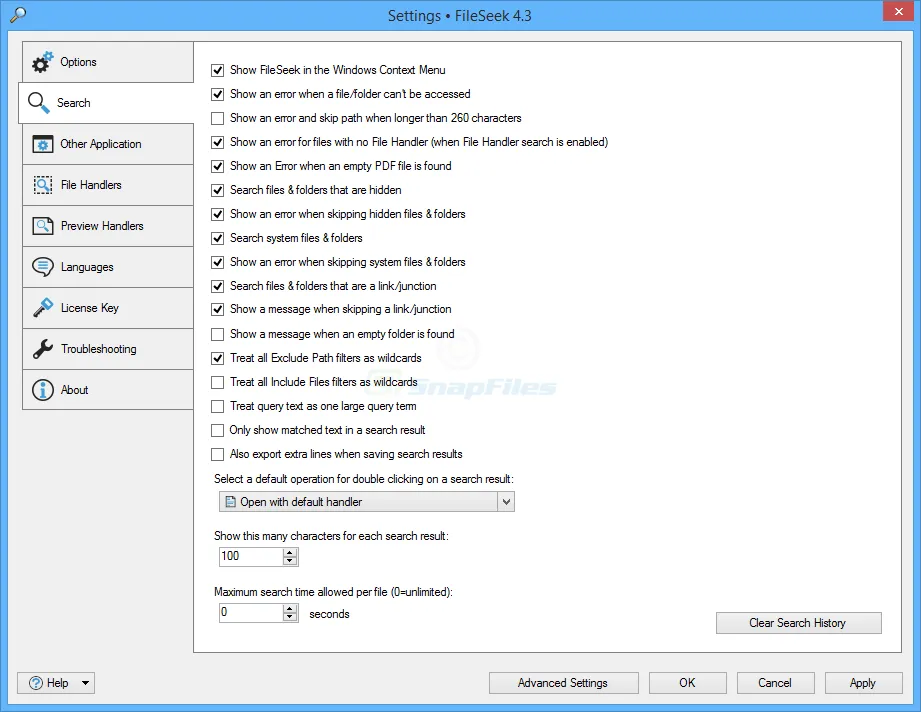
Task: Close the Settings window
Action: 899,11
